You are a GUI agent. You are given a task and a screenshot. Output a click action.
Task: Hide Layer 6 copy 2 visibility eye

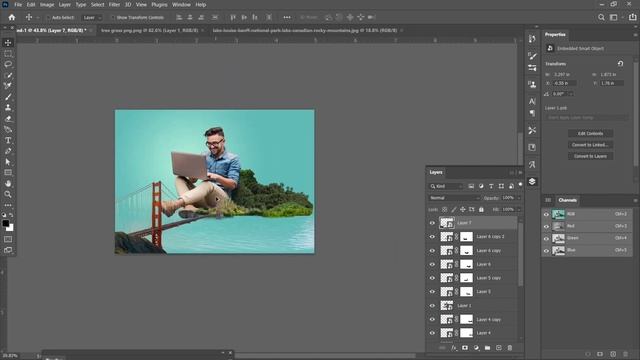click(x=432, y=237)
